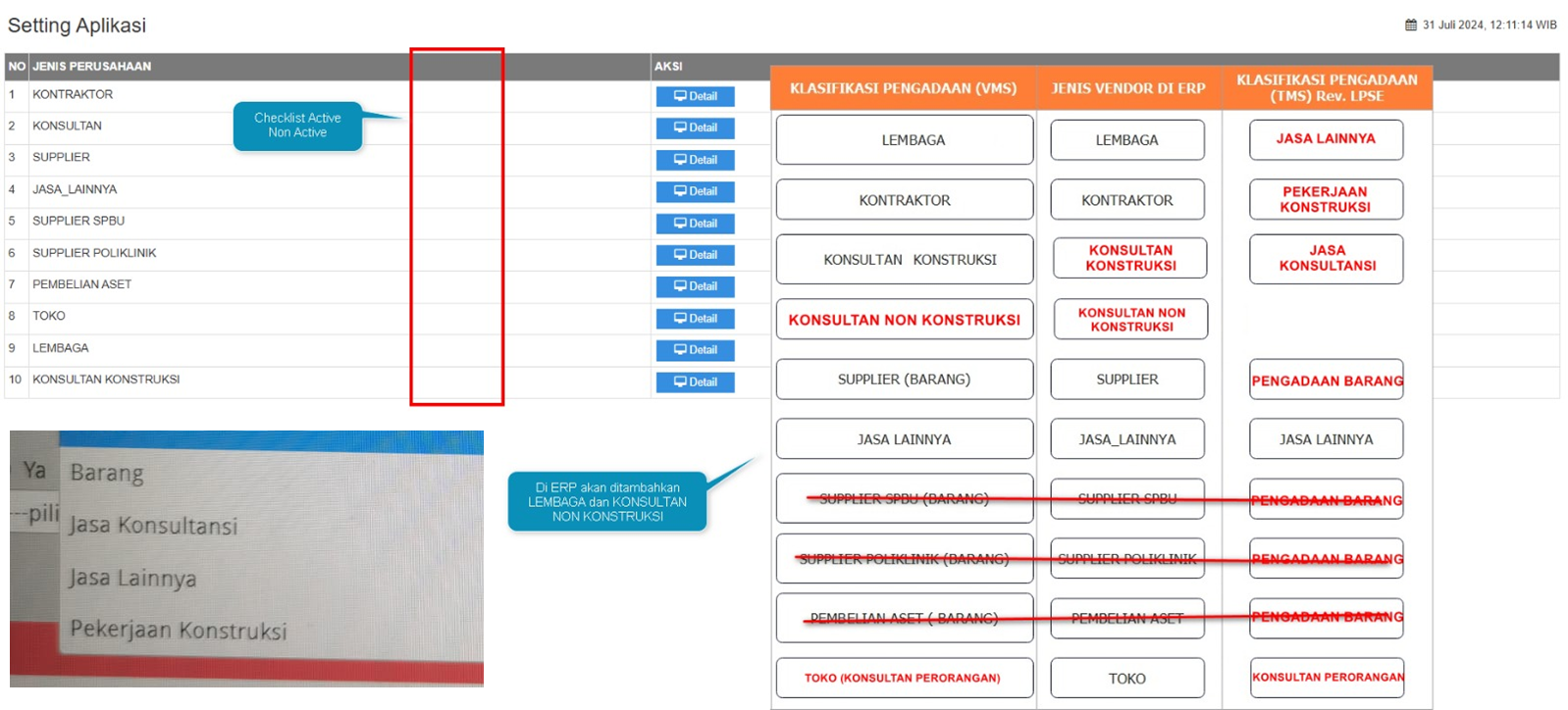Click the JASA_LAINNYA name in row 4

(75, 189)
